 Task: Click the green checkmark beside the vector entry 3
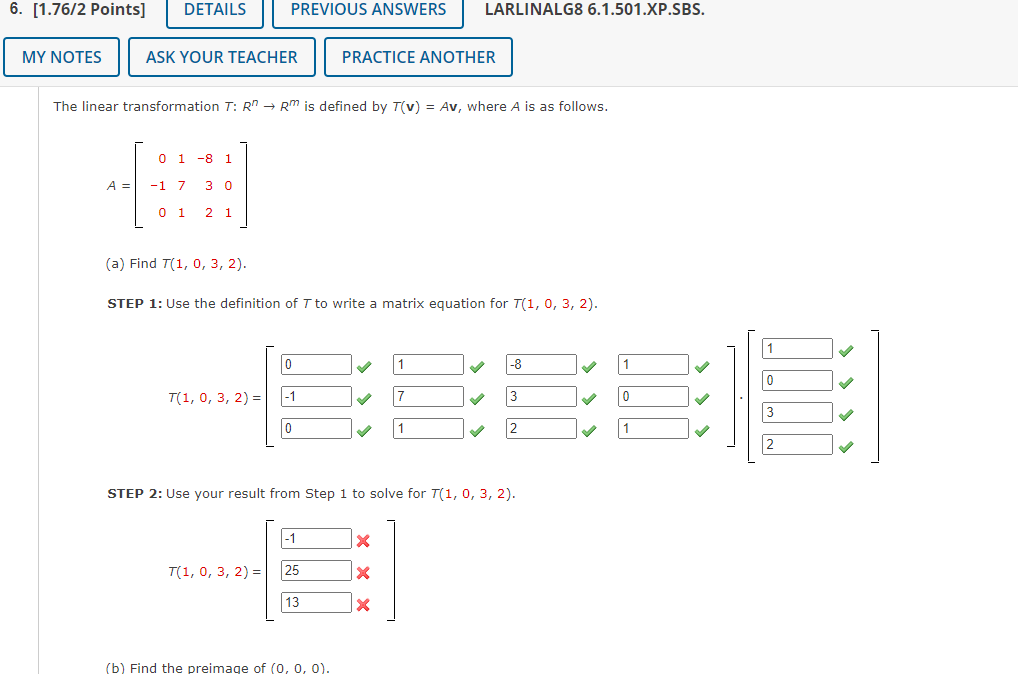[x=848, y=413]
